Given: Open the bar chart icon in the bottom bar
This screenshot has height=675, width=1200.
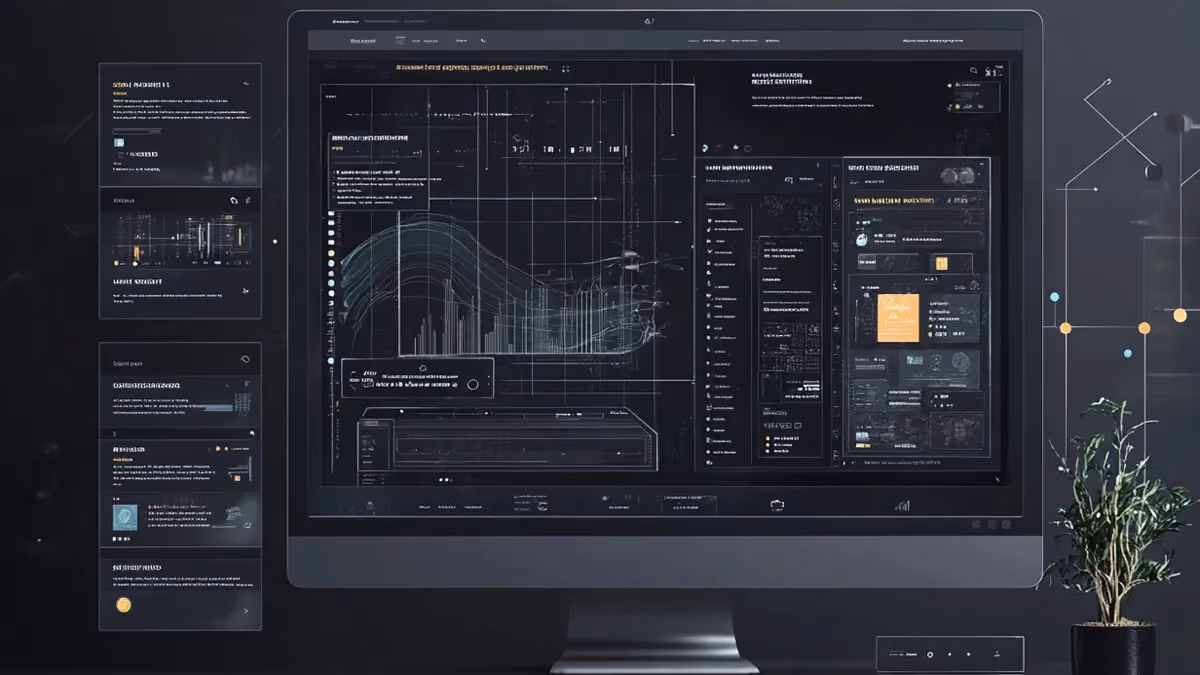Looking at the screenshot, I should (902, 506).
